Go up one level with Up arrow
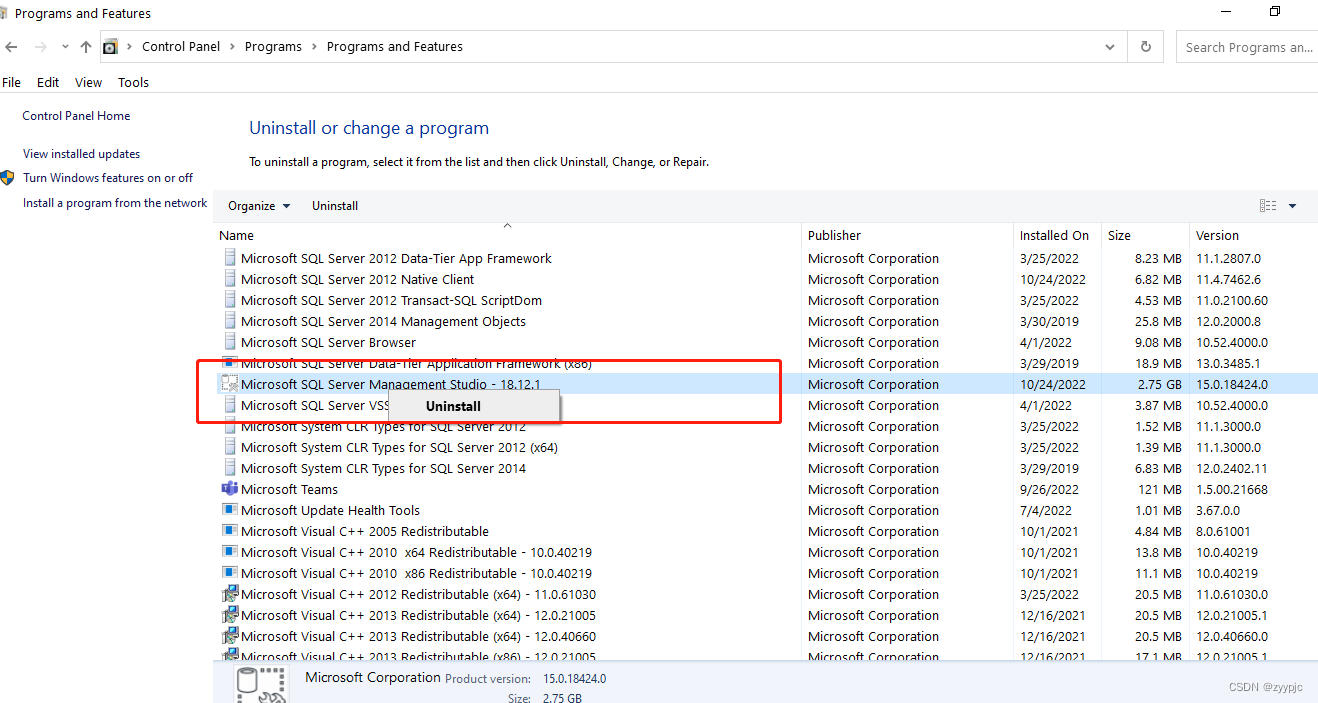Viewport: 1318px width, 703px height. tap(86, 47)
